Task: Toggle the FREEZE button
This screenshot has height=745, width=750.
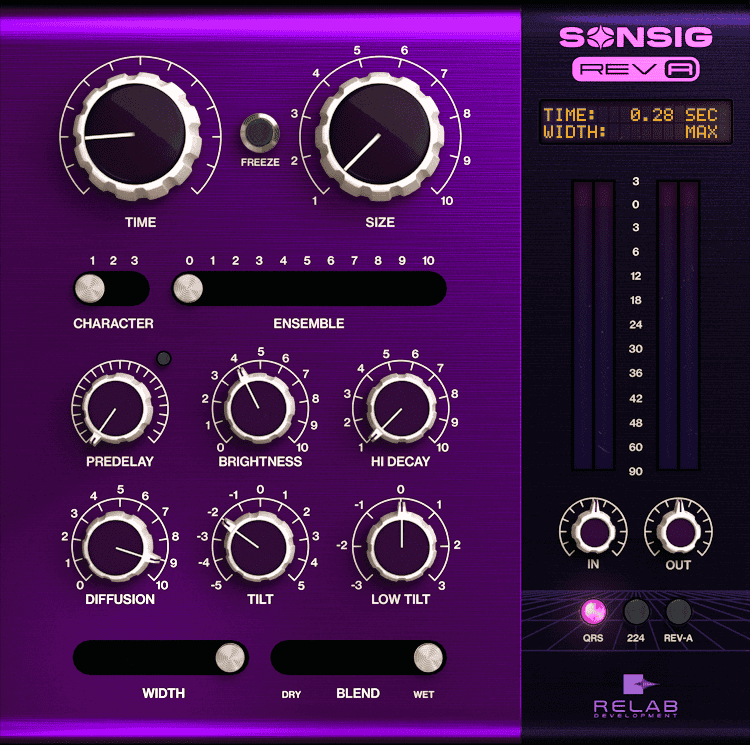Action: click(x=260, y=132)
